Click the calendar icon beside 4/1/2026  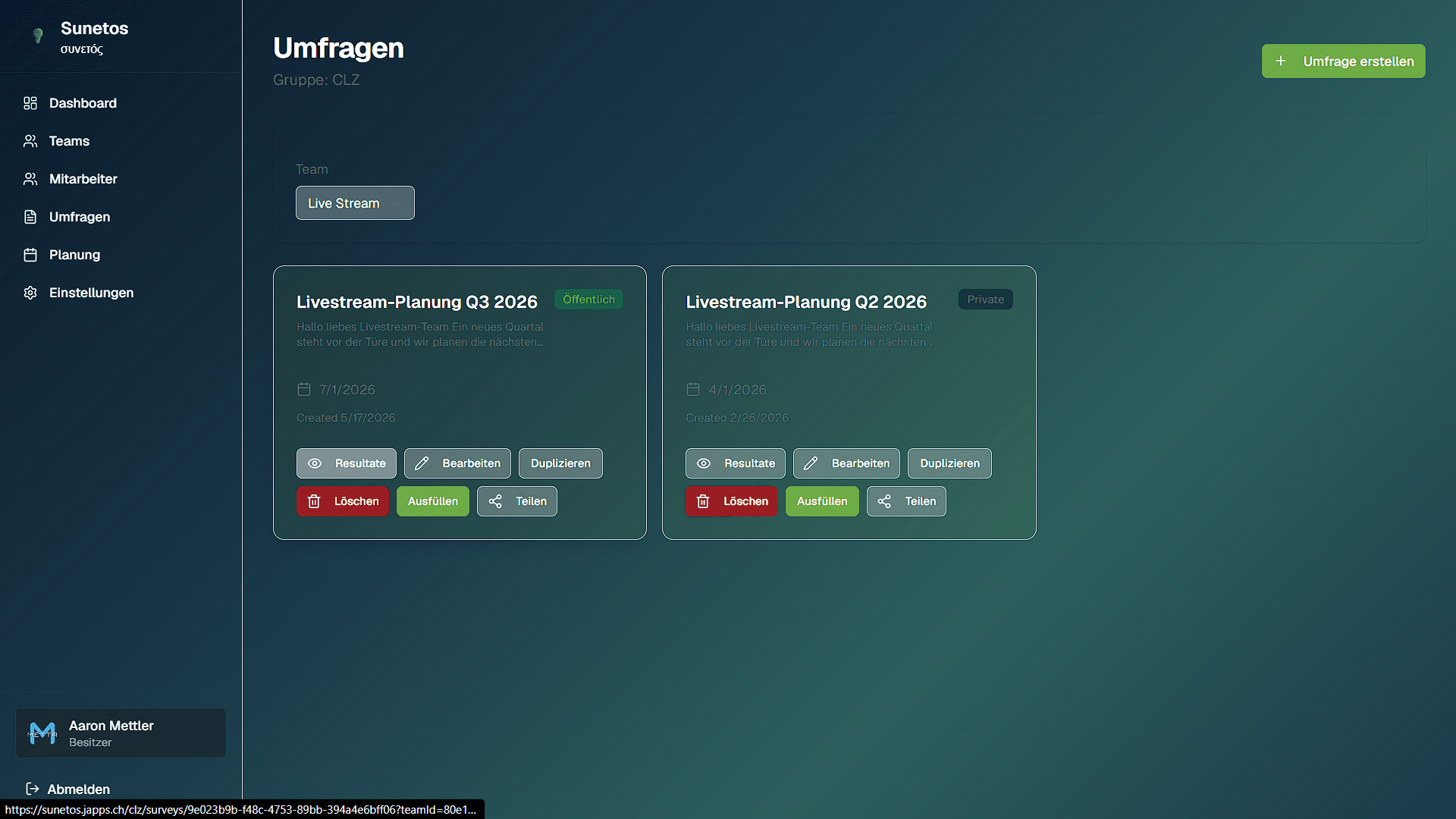point(693,389)
